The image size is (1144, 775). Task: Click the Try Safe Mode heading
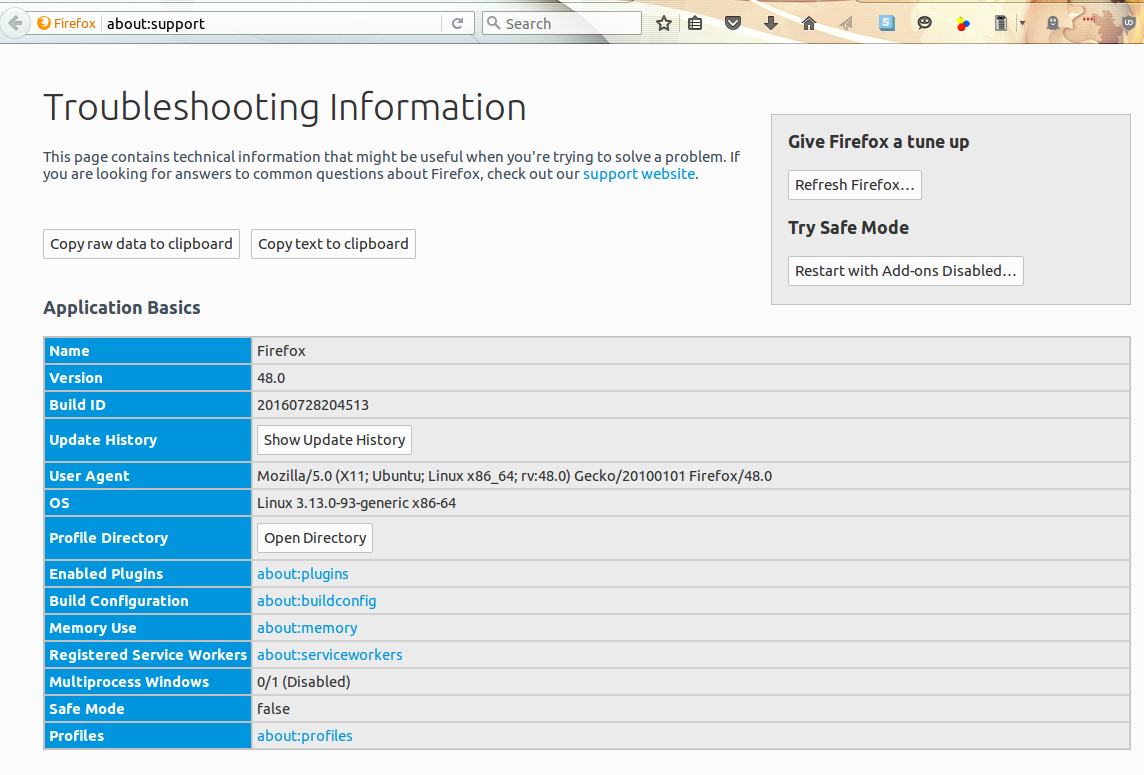point(849,228)
